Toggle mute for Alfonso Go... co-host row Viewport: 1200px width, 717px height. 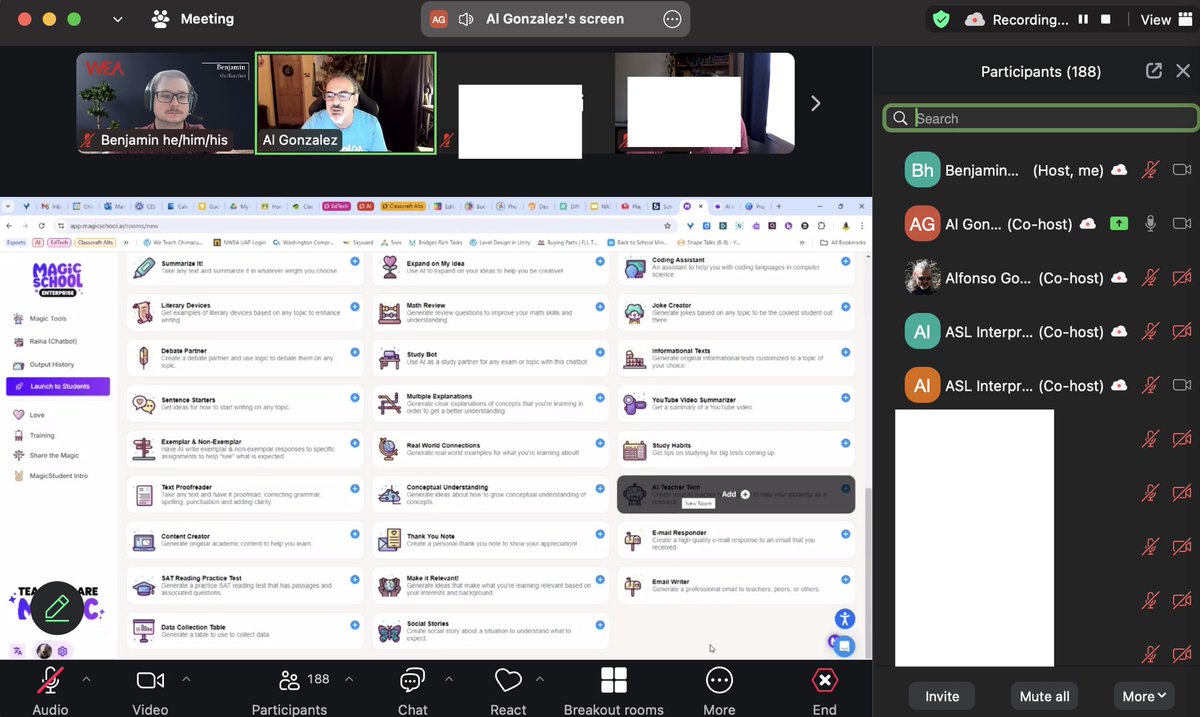pyautogui.click(x=1151, y=278)
